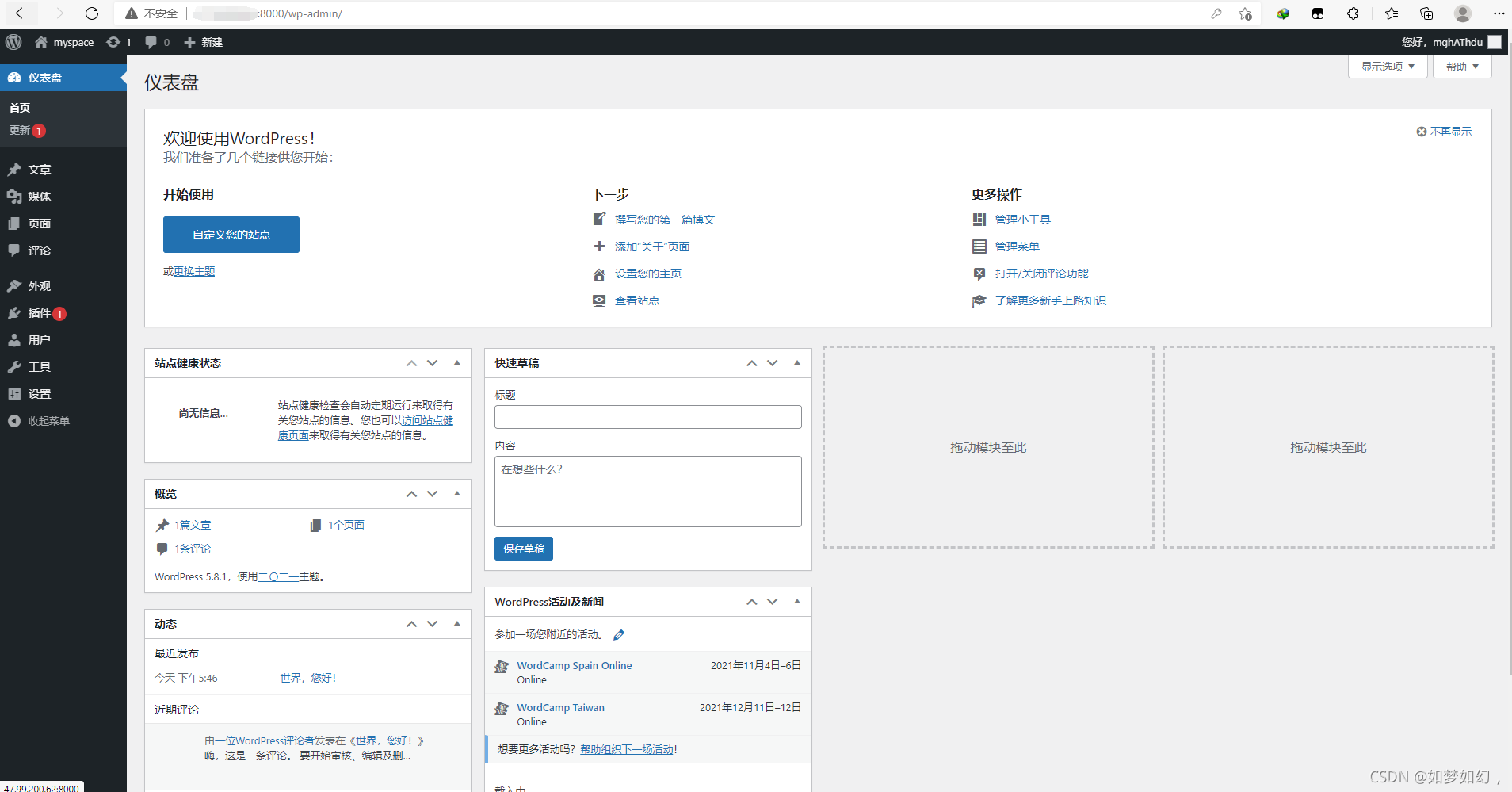The width and height of the screenshot is (1512, 792).
Task: Click the user avatar next to mghAThdu
Action: coord(1495,42)
